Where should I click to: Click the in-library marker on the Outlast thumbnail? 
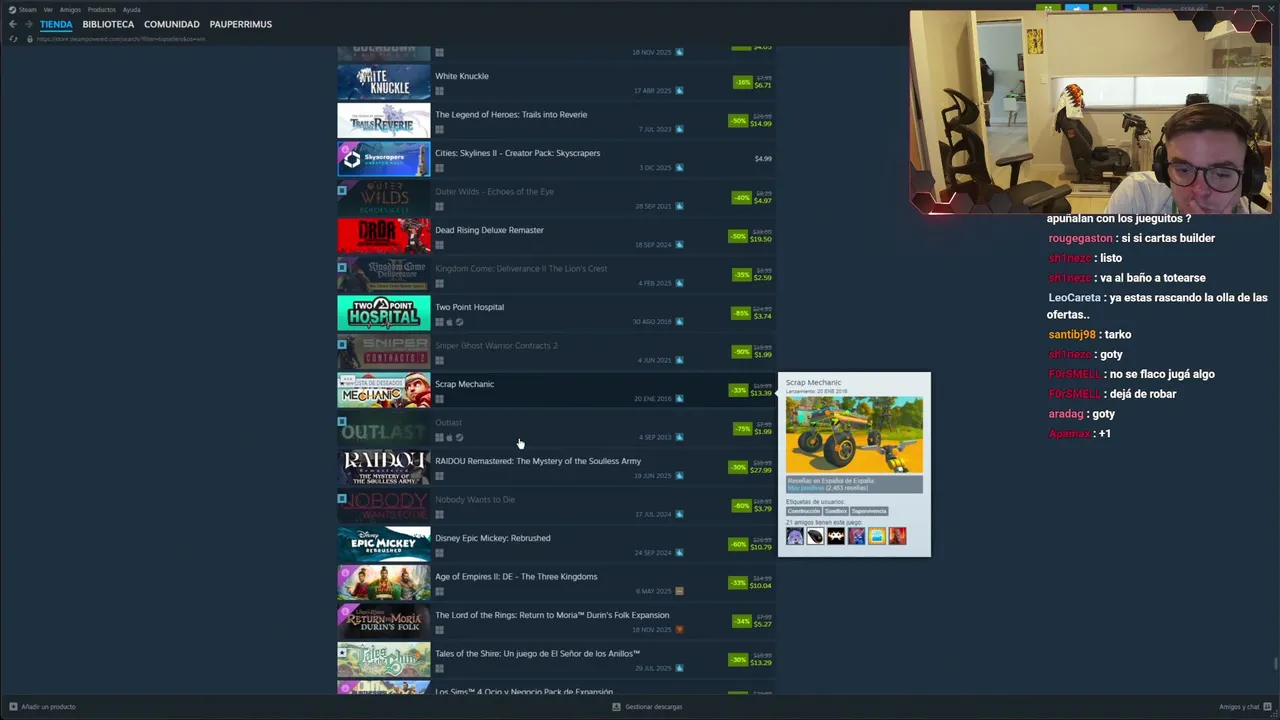(x=342, y=421)
